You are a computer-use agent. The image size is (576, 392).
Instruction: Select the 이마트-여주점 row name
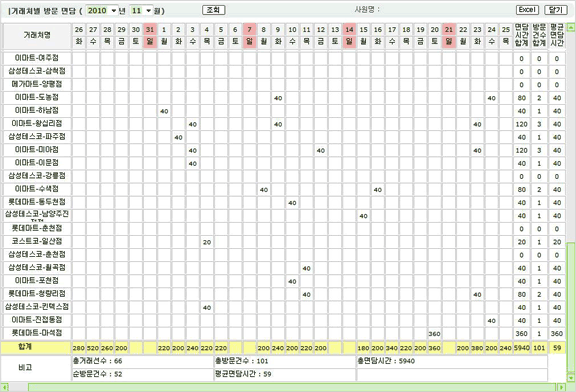pyautogui.click(x=37, y=58)
